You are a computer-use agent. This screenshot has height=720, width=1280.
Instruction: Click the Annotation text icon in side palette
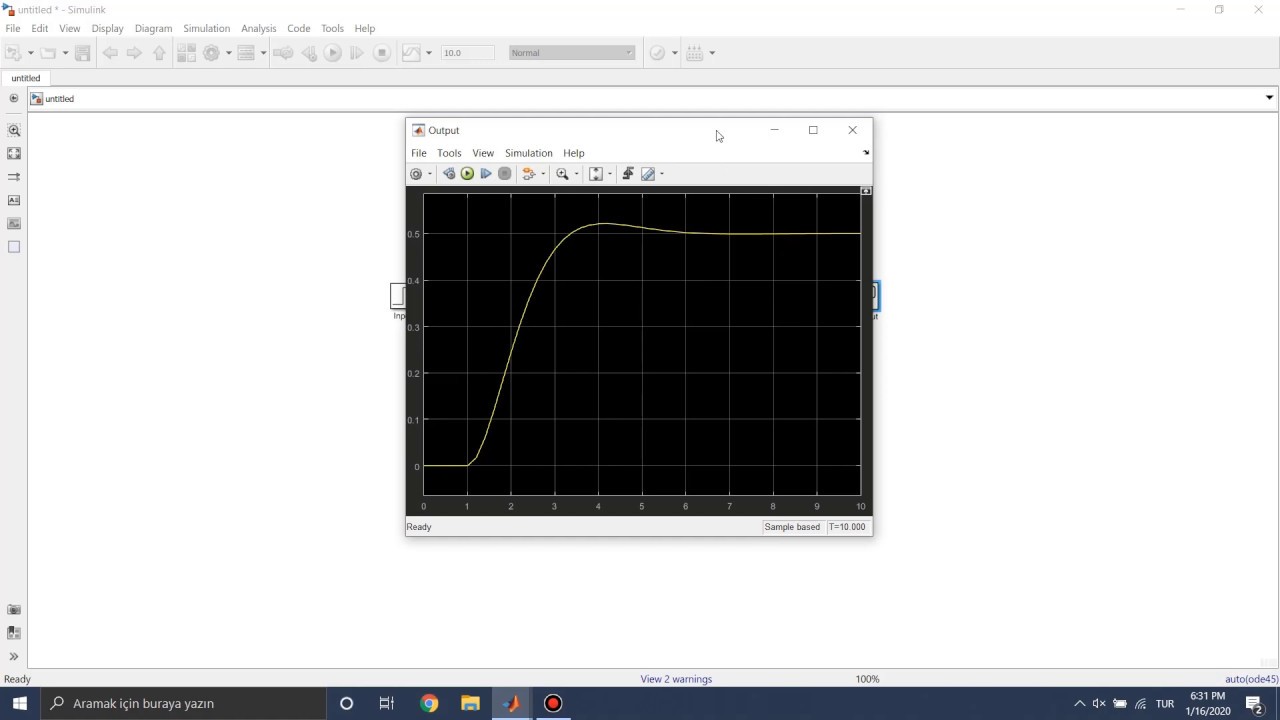pos(14,200)
